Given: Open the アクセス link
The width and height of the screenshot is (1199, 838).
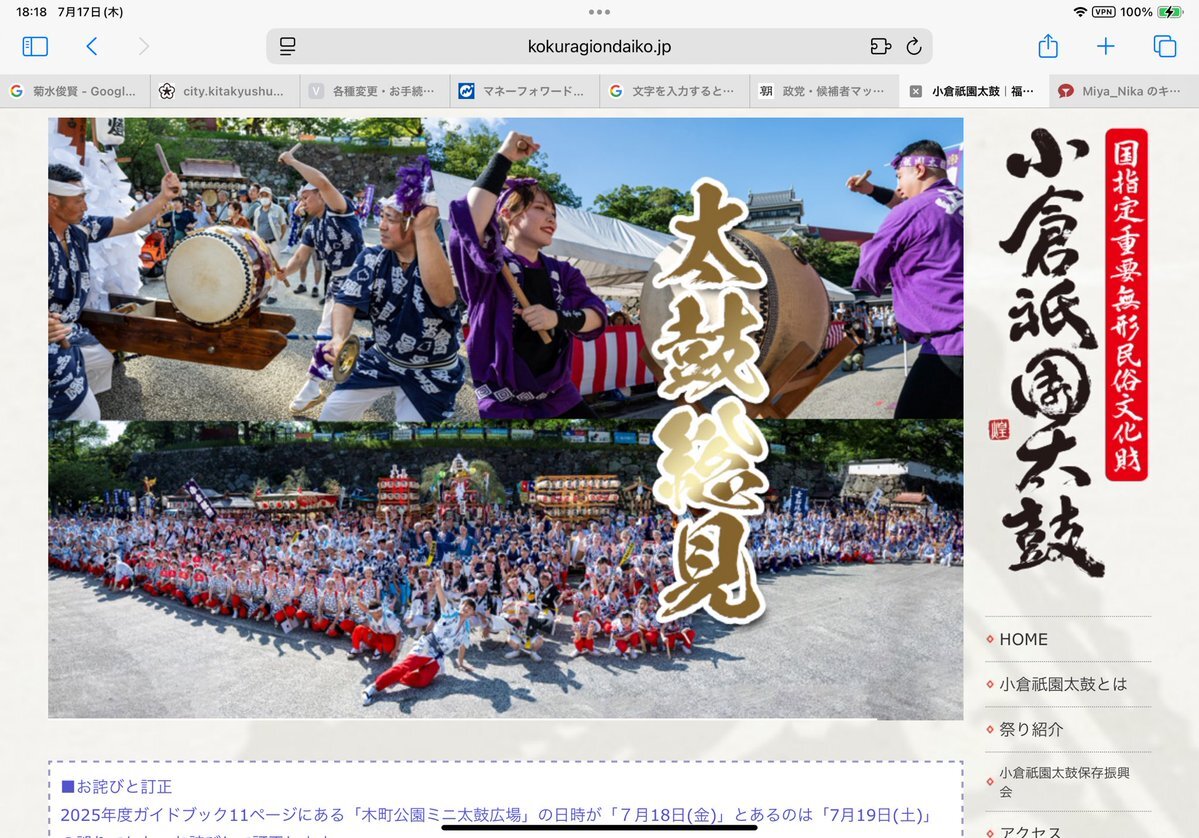Looking at the screenshot, I should [1030, 831].
